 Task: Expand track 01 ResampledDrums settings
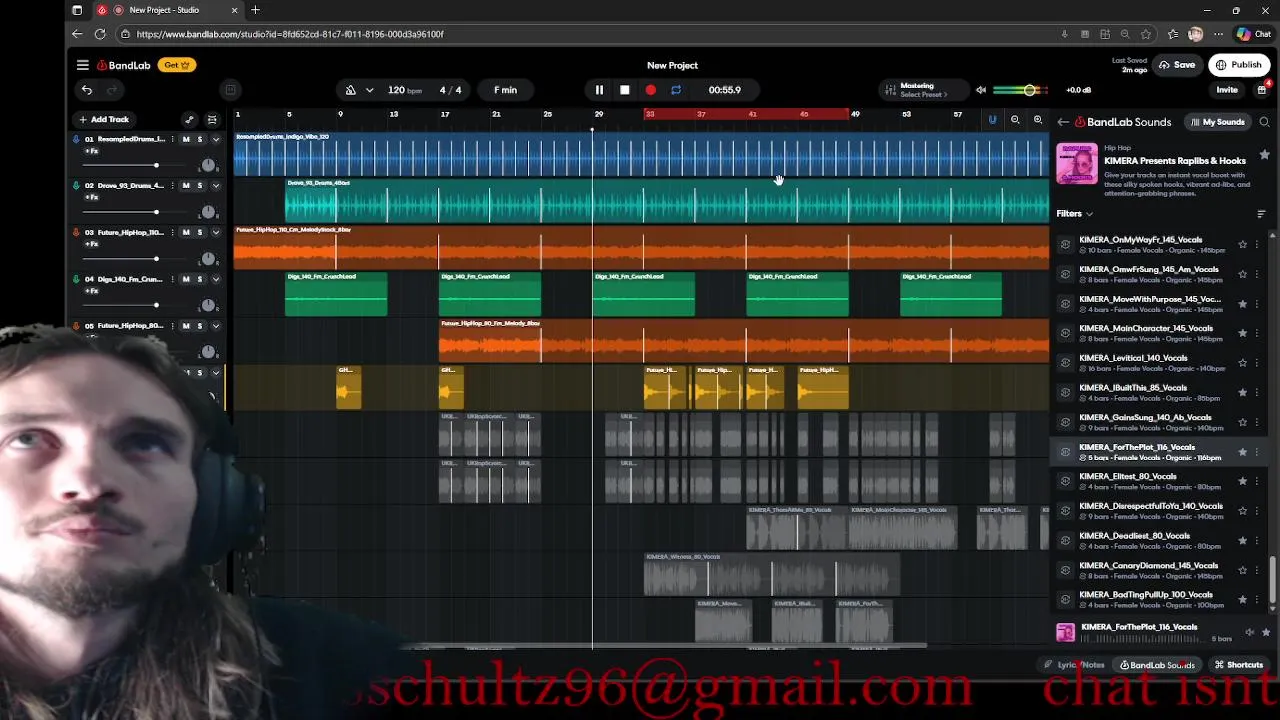[x=215, y=139]
